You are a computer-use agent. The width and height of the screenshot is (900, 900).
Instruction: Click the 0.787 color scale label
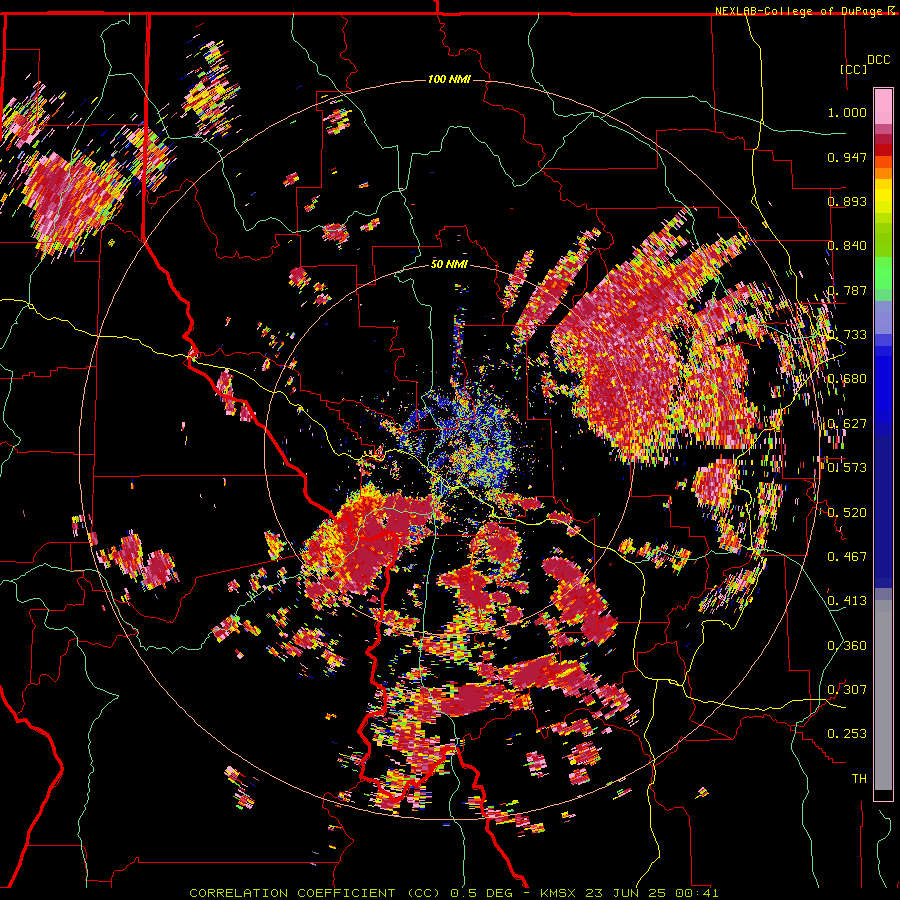pyautogui.click(x=847, y=290)
